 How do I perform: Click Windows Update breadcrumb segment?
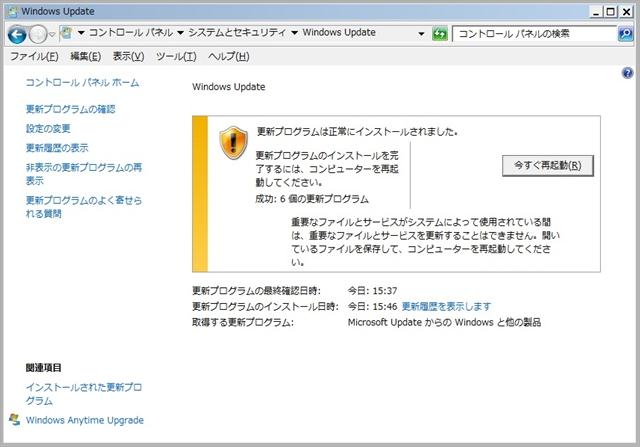click(x=339, y=33)
